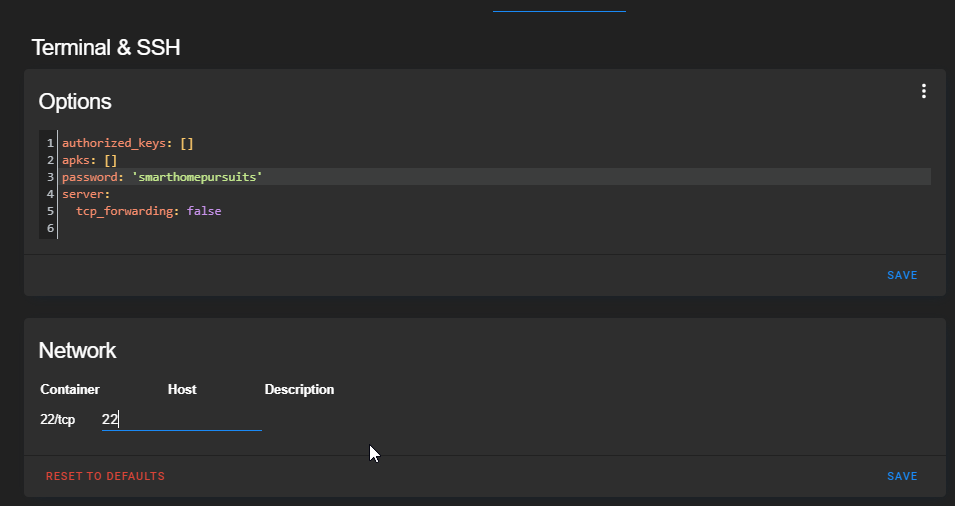
Task: Click the password 'smarthomepursuits' line
Action: click(x=496, y=177)
